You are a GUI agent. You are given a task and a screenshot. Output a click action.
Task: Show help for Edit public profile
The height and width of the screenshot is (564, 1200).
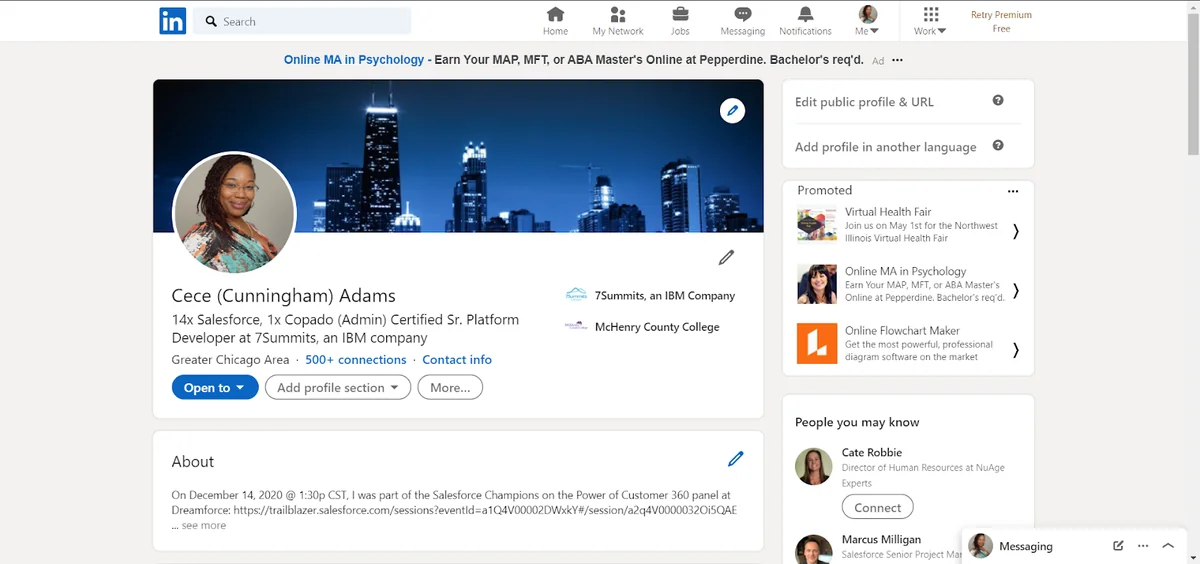tap(998, 100)
